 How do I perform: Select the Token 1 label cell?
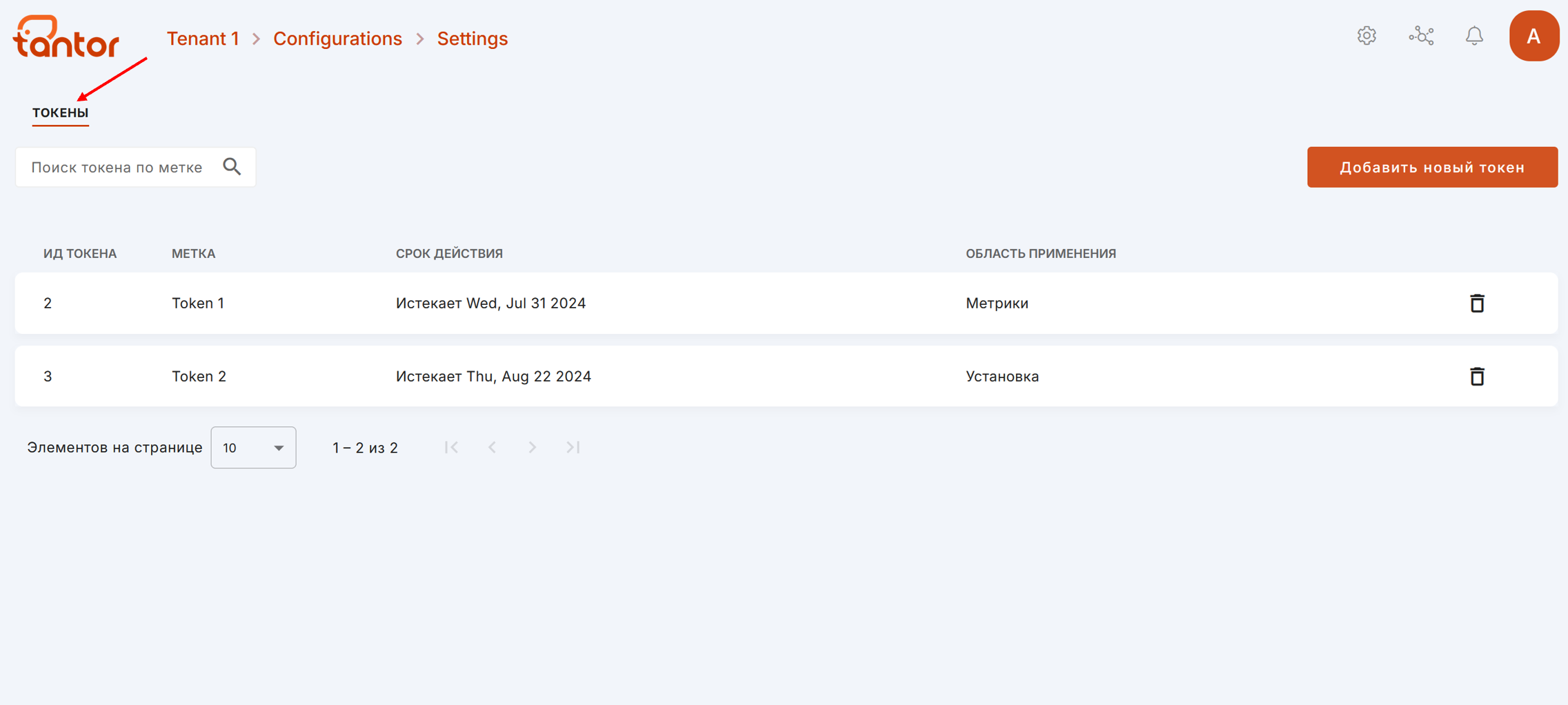pyautogui.click(x=198, y=304)
